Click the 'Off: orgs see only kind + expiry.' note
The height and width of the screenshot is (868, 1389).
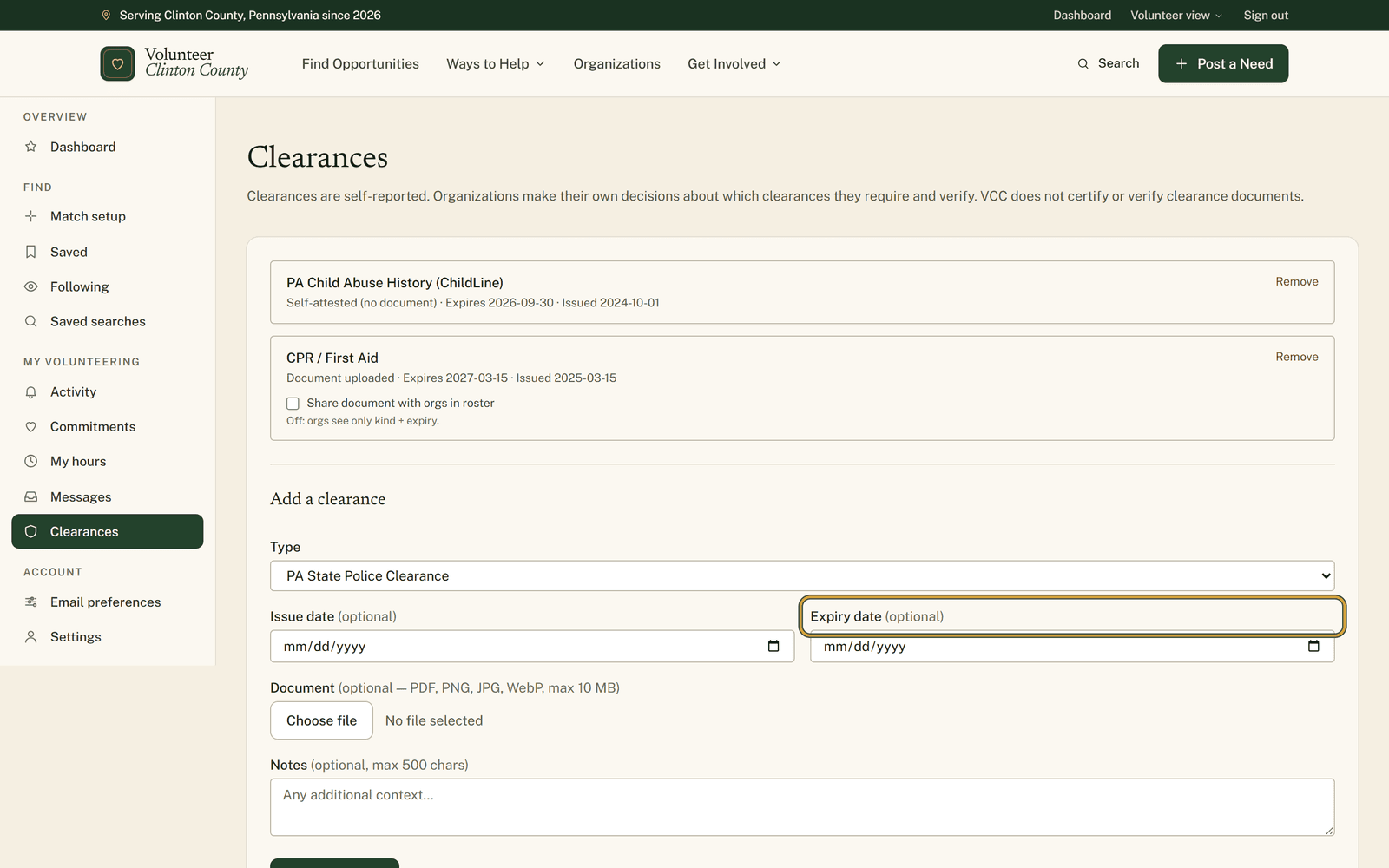[363, 421]
